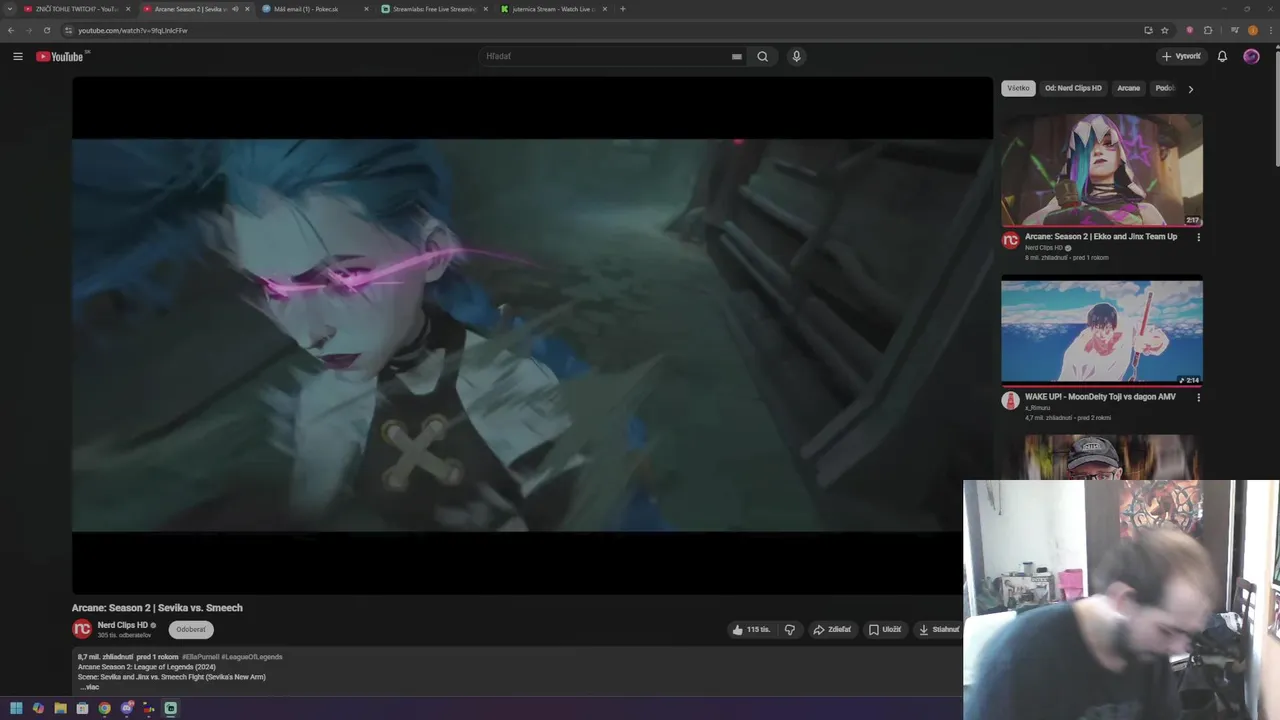Open Microsoft Store from taskbar
This screenshot has height=720, width=1280.
click(82, 708)
